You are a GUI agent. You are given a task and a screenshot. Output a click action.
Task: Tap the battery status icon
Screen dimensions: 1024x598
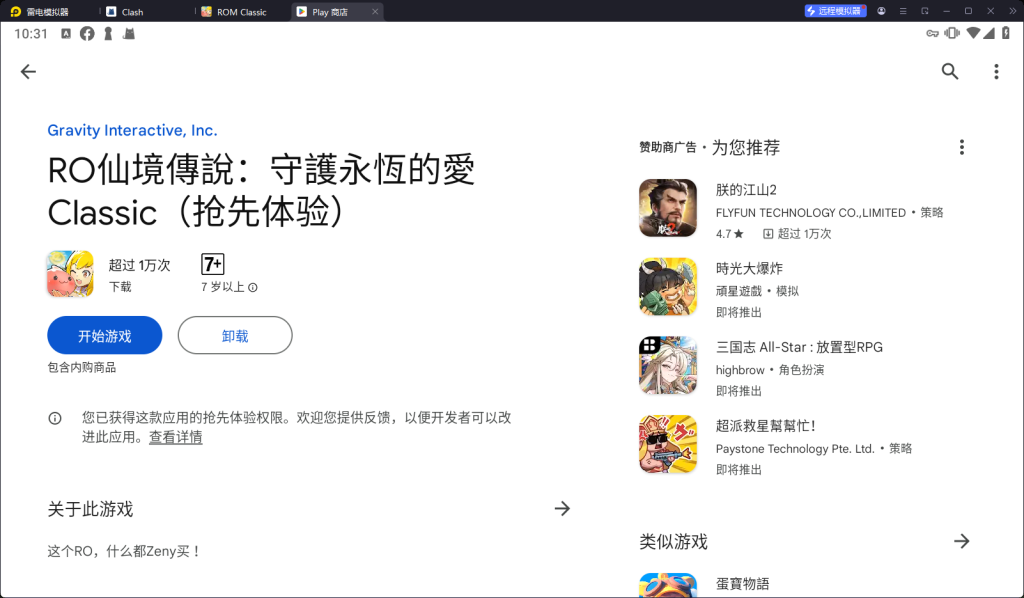[1006, 33]
